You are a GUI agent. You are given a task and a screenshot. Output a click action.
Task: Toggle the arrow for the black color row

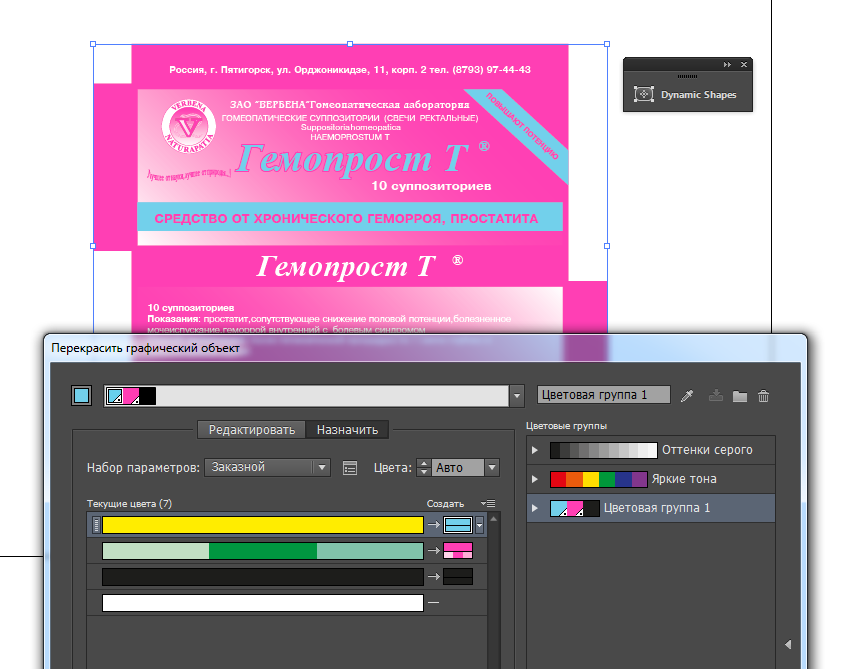tap(433, 576)
